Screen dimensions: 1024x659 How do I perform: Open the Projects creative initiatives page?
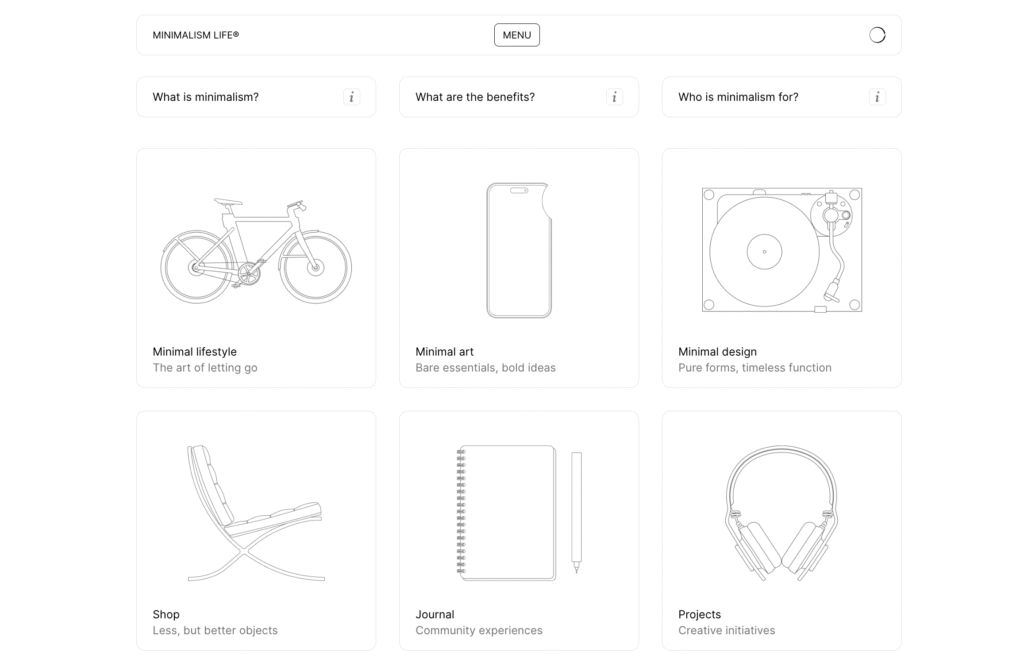(699, 614)
